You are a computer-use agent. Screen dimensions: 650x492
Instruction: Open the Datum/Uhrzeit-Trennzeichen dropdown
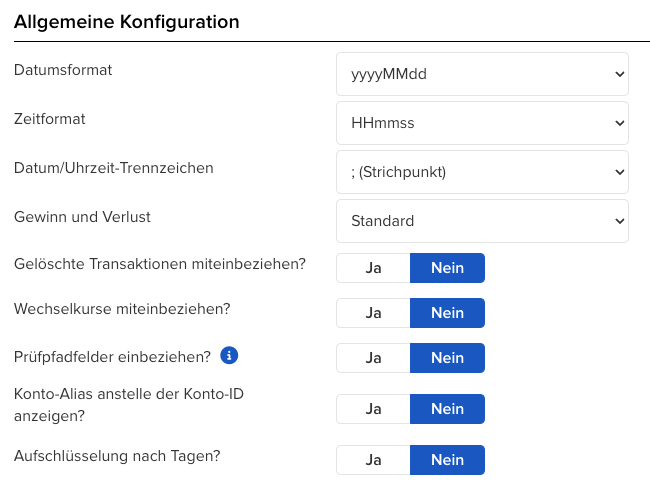482,172
